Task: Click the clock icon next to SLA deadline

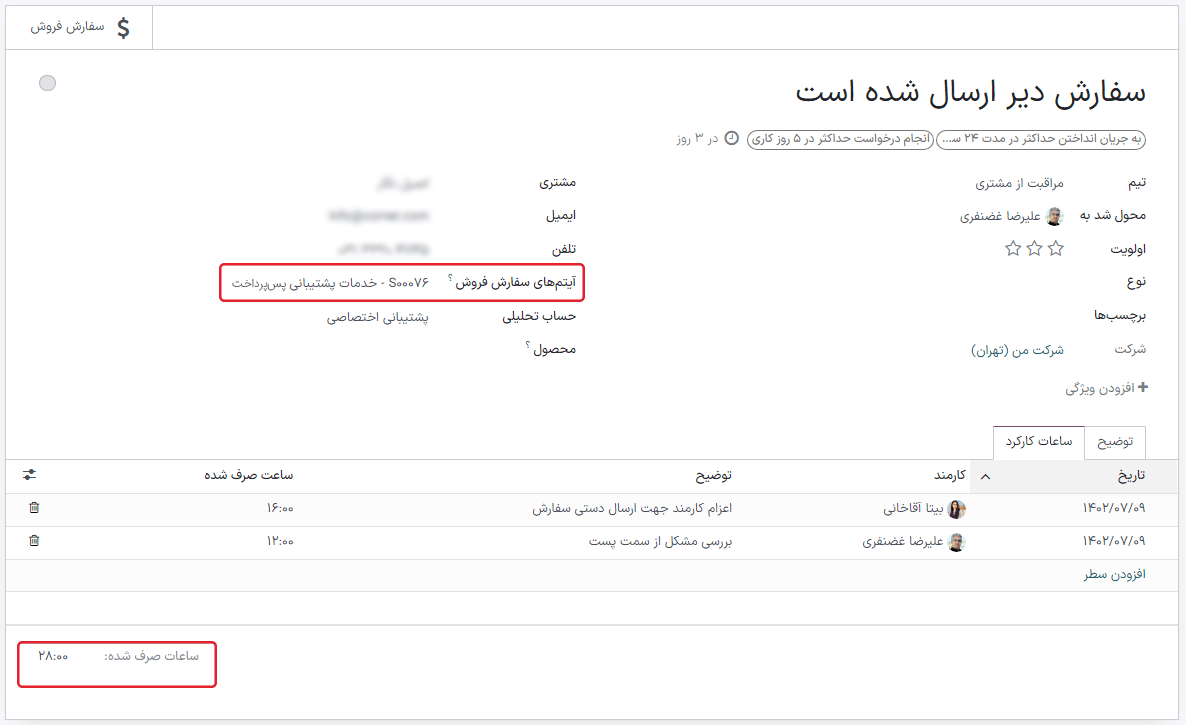Action: [x=731, y=138]
